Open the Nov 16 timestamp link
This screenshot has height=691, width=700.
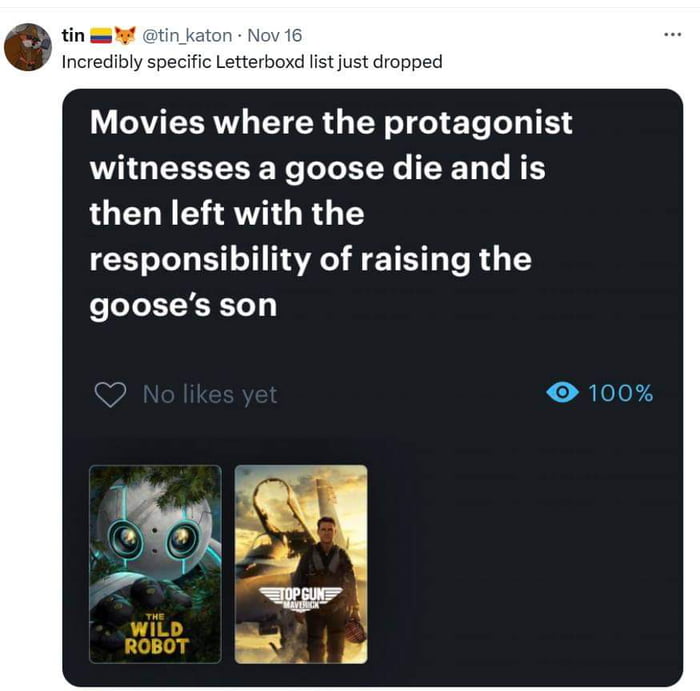coord(275,35)
